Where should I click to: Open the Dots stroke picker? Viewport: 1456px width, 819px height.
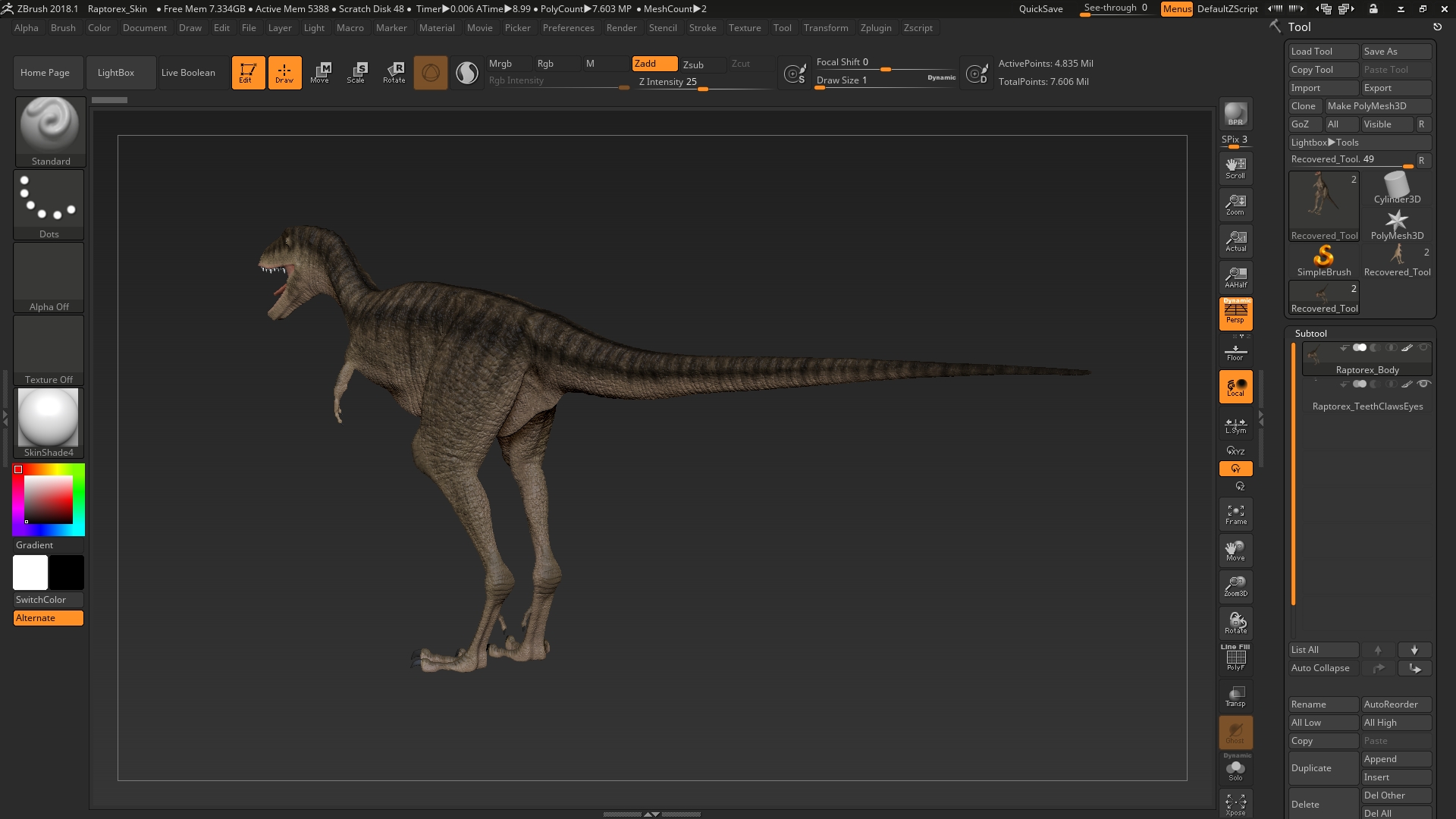tap(49, 205)
